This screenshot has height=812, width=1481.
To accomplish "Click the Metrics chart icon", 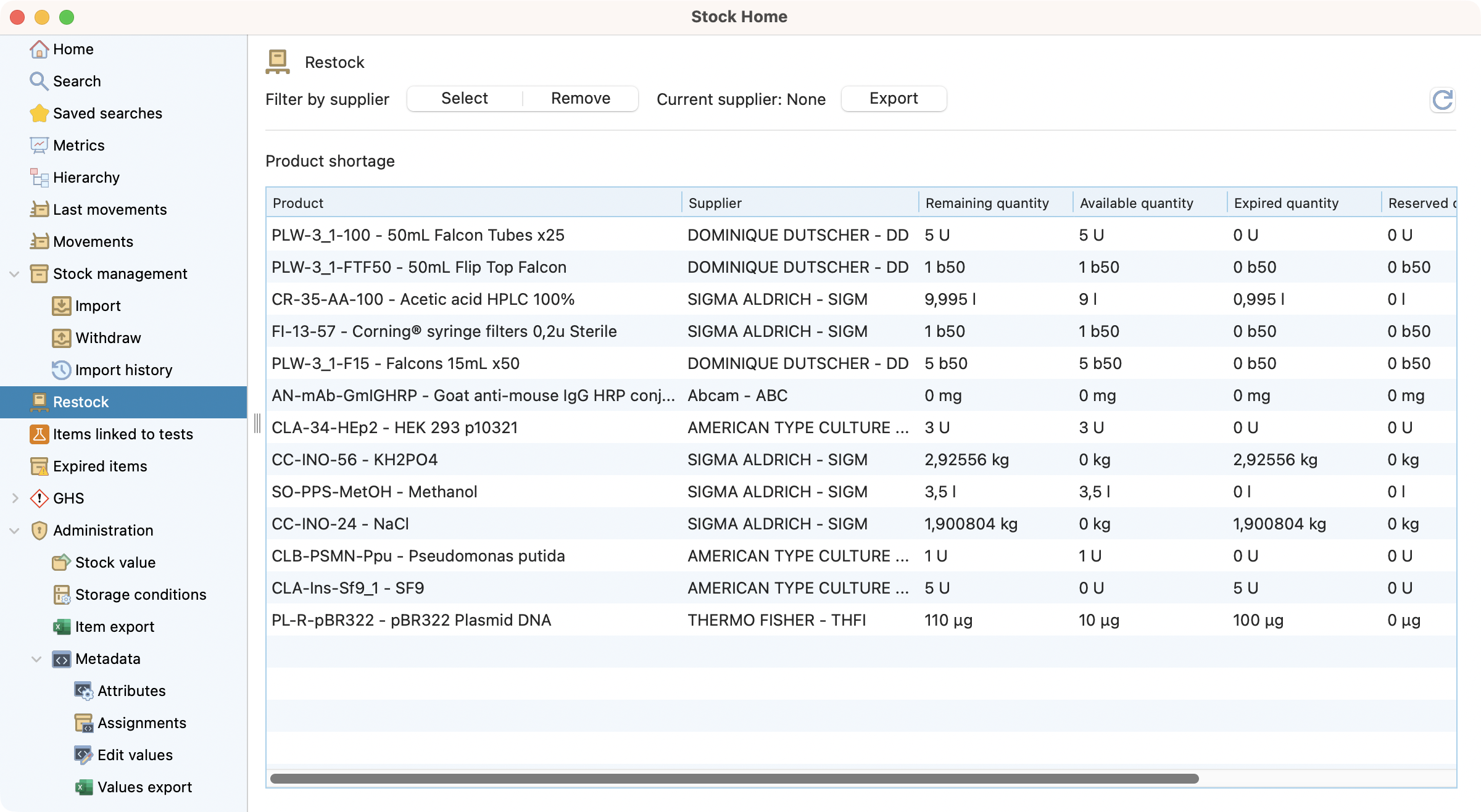I will click(39, 146).
